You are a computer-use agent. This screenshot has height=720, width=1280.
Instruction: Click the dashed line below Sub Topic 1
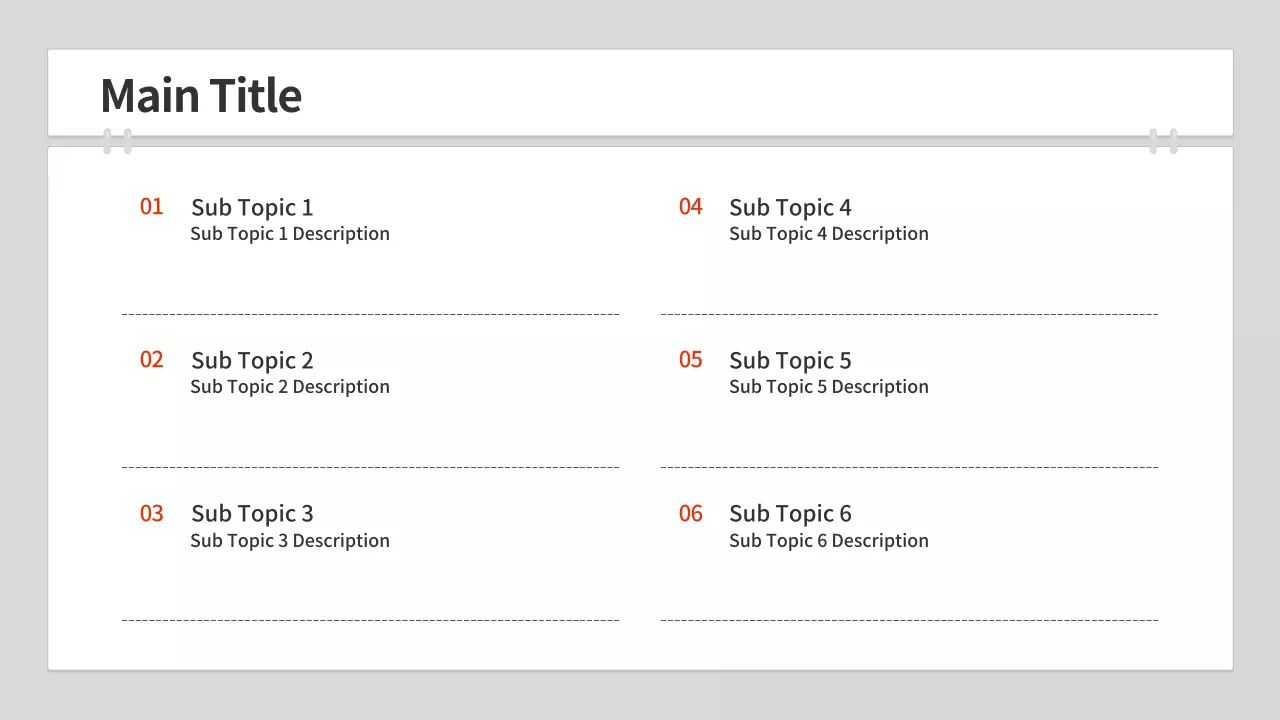pyautogui.click(x=370, y=314)
